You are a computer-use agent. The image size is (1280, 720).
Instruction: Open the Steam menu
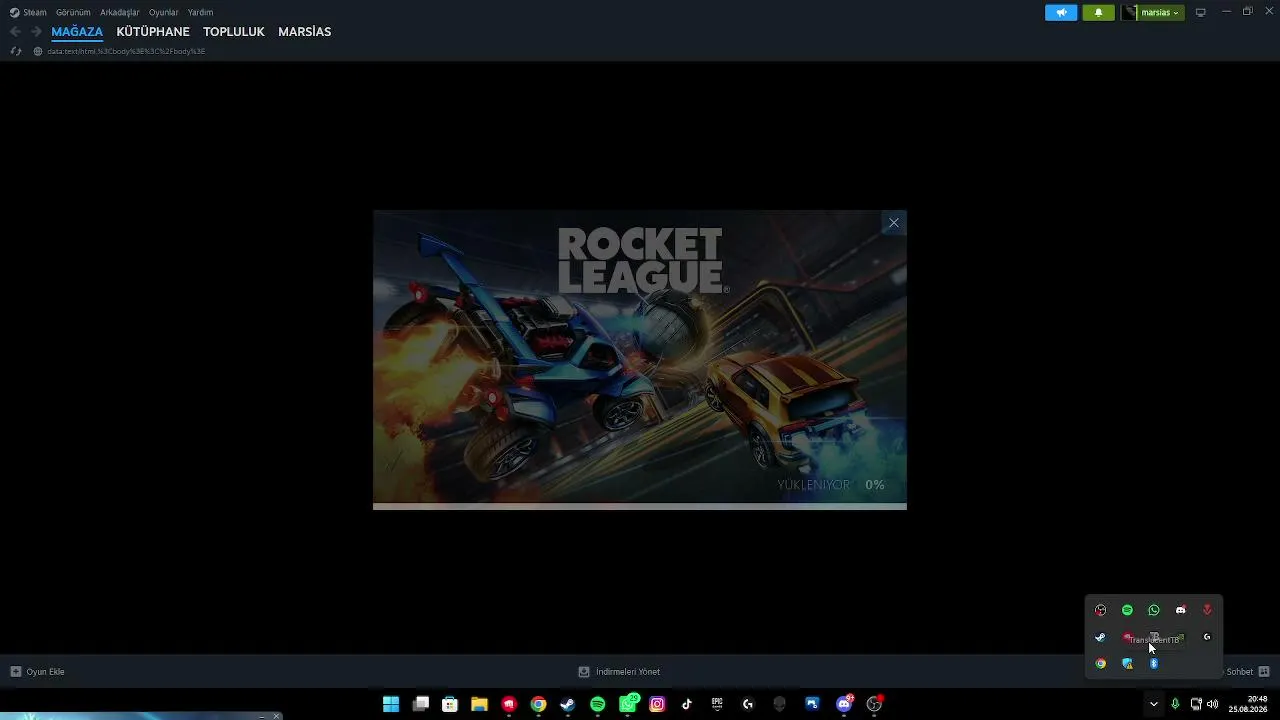pos(28,12)
